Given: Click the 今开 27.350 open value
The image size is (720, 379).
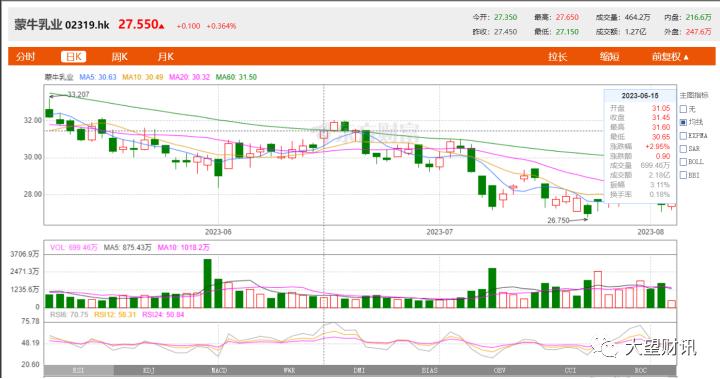Looking at the screenshot, I should (506, 17).
